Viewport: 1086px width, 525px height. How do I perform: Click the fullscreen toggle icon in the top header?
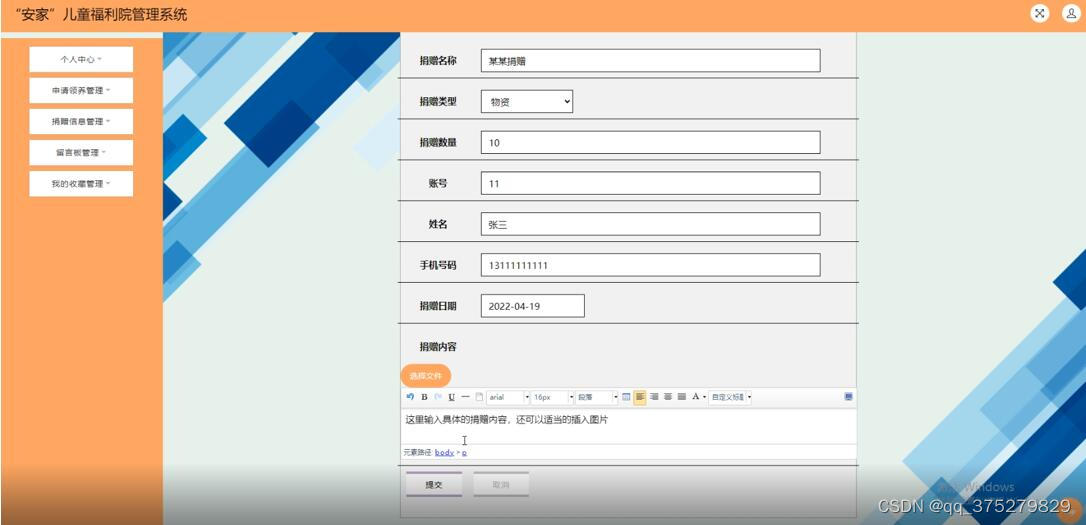click(x=1040, y=14)
